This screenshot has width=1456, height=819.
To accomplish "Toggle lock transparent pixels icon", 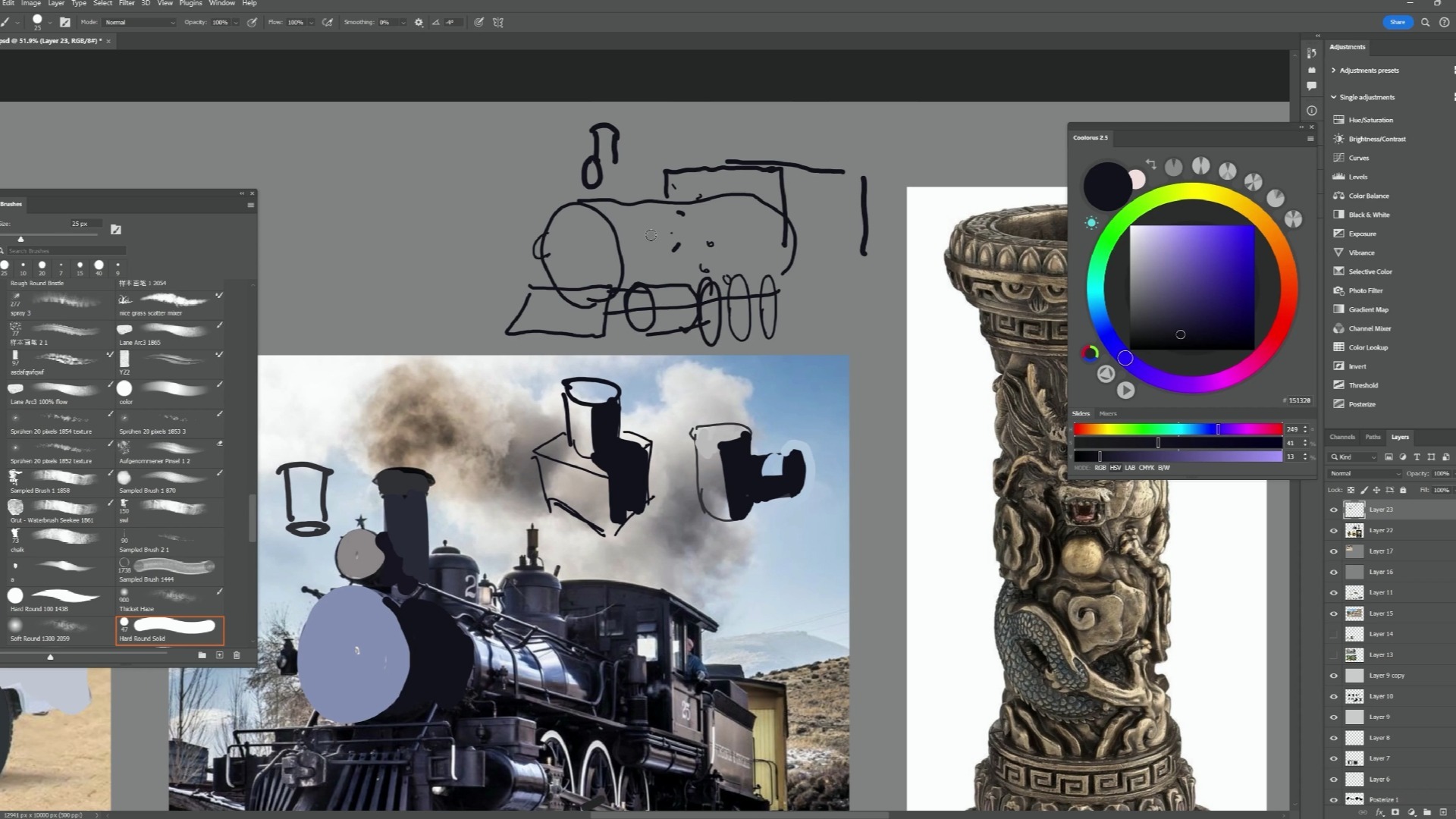I will pyautogui.click(x=1351, y=490).
